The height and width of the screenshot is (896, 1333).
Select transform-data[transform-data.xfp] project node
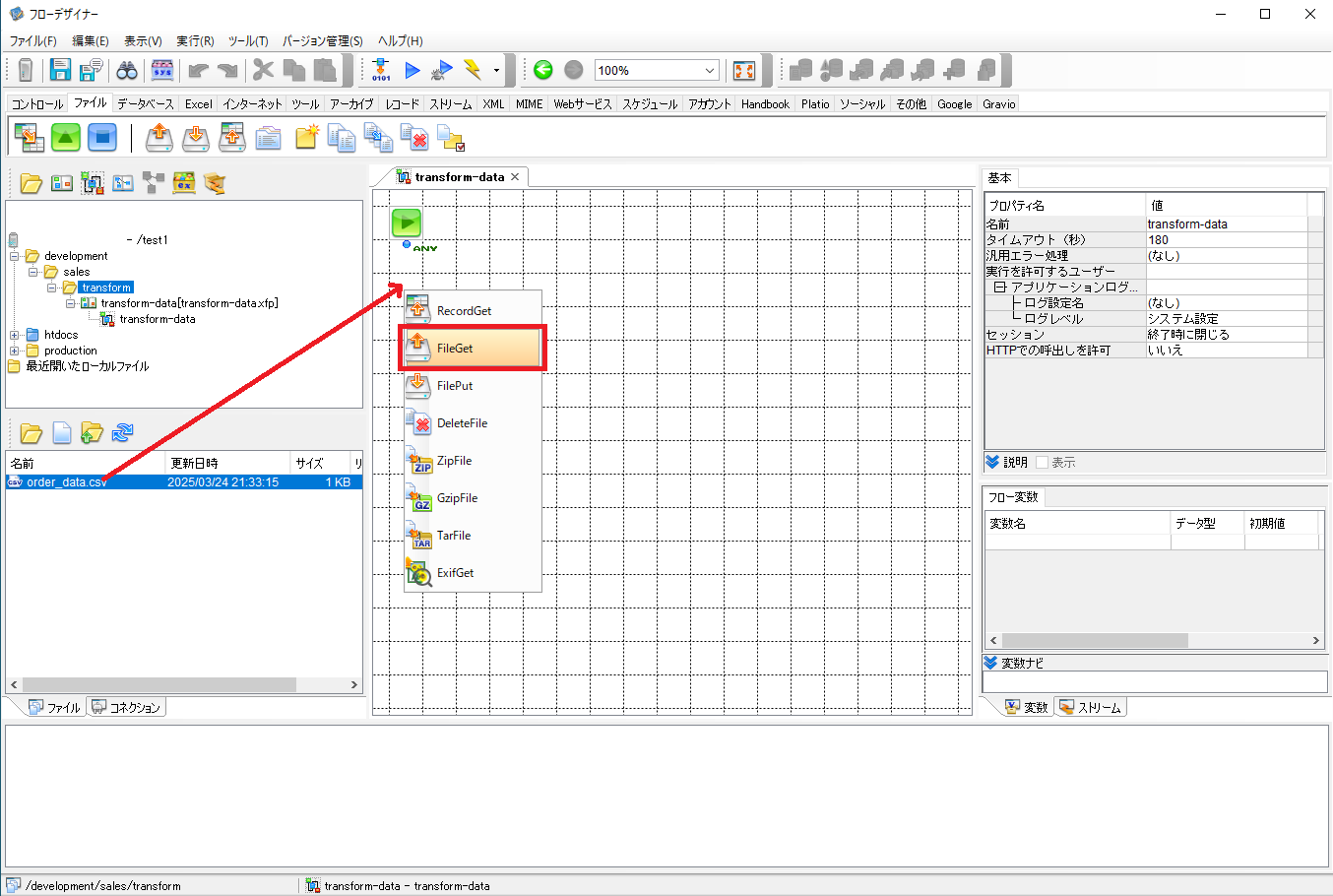(x=189, y=303)
